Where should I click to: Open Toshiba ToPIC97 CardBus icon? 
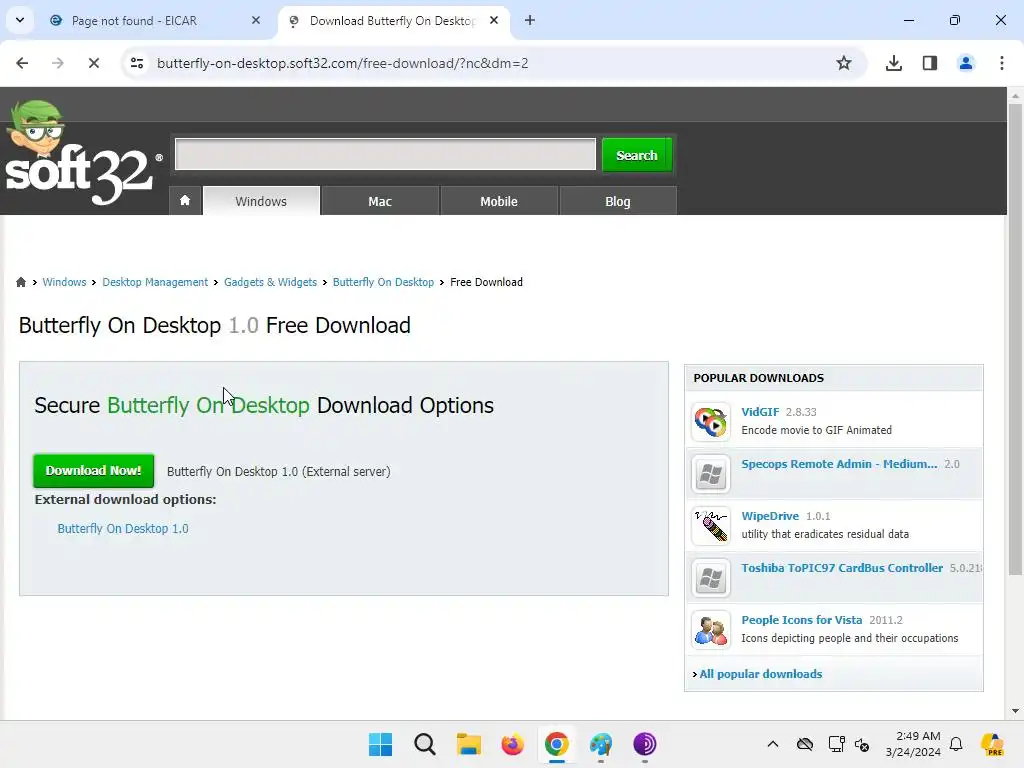(x=711, y=578)
